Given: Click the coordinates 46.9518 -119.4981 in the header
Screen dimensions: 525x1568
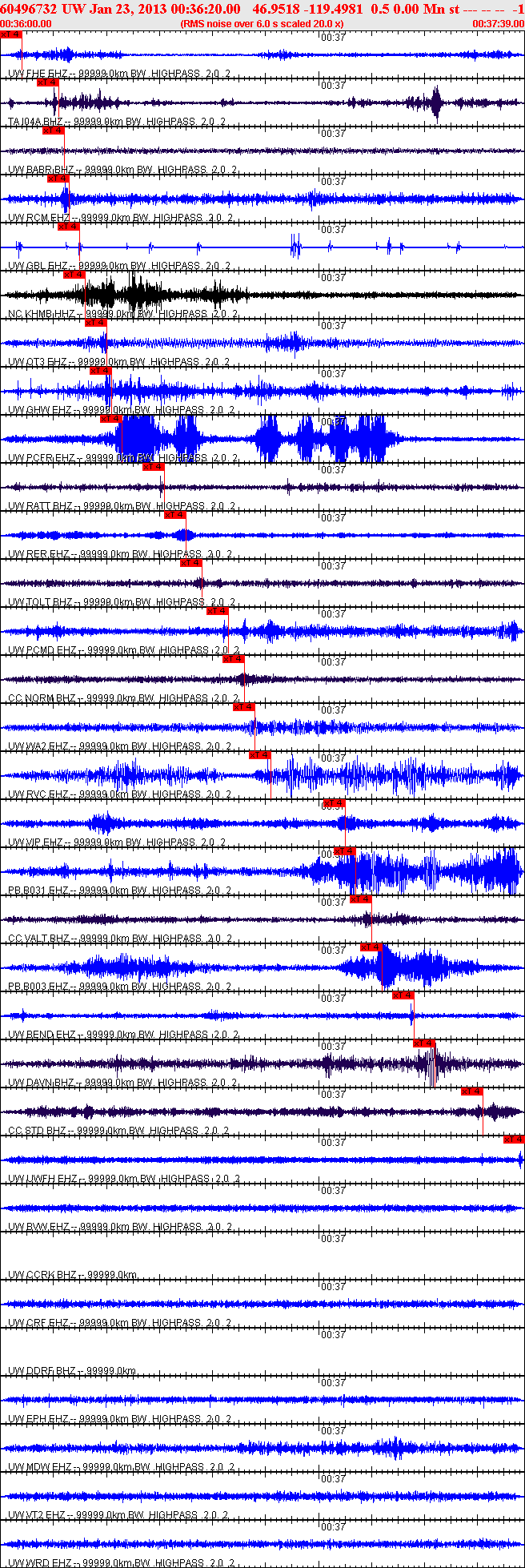Looking at the screenshot, I should [308, 9].
